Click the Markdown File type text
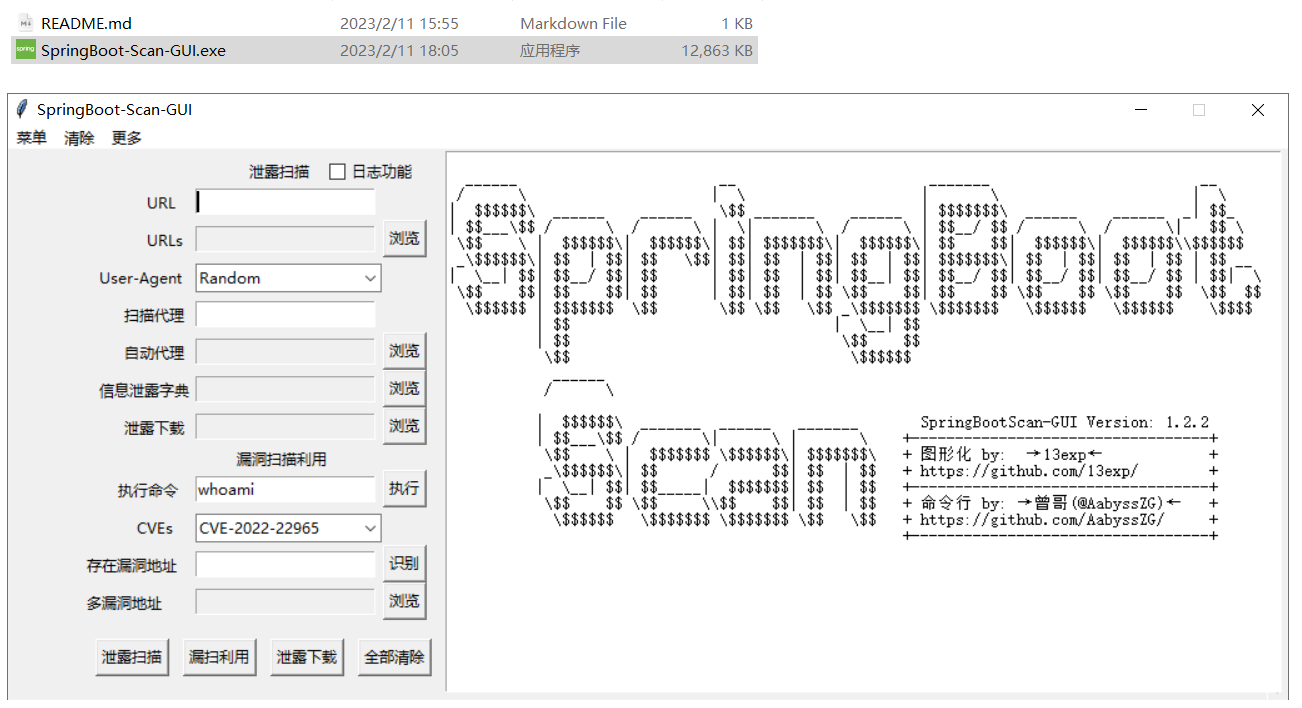Viewport: 1302px width, 708px height. [x=573, y=23]
